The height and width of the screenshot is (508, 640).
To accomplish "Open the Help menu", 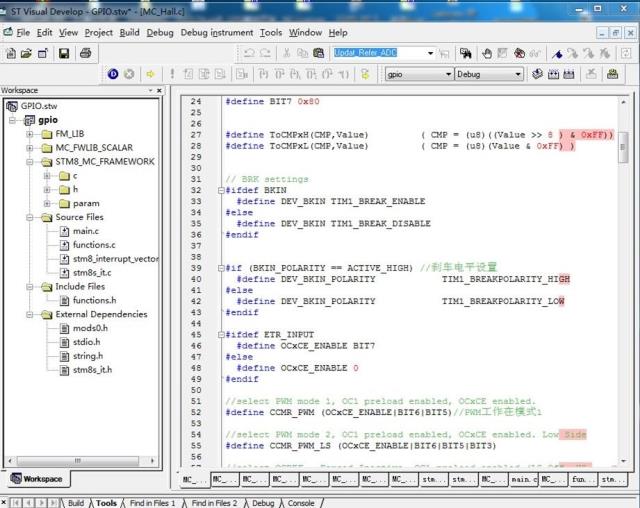I will coord(338,33).
